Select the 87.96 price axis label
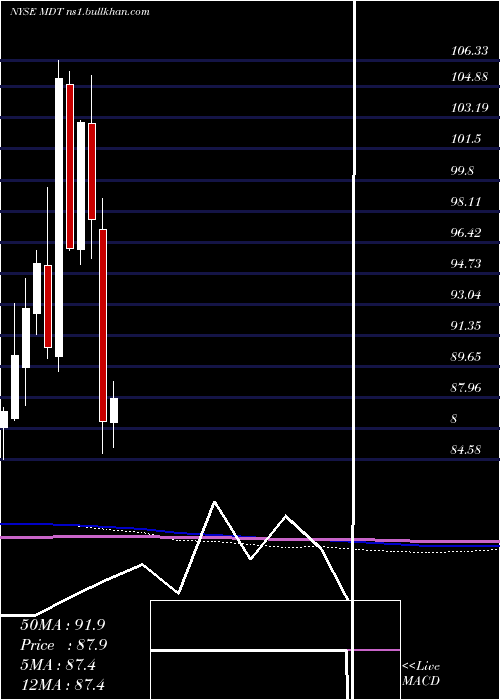The width and height of the screenshot is (500, 700). pos(466,388)
